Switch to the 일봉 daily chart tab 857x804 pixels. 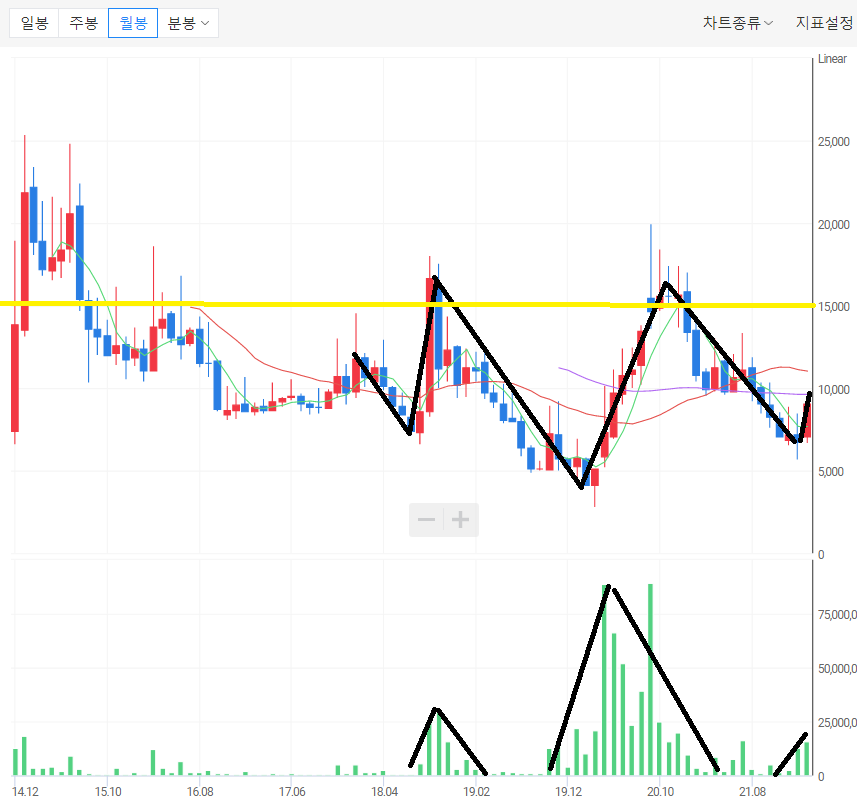pos(34,23)
